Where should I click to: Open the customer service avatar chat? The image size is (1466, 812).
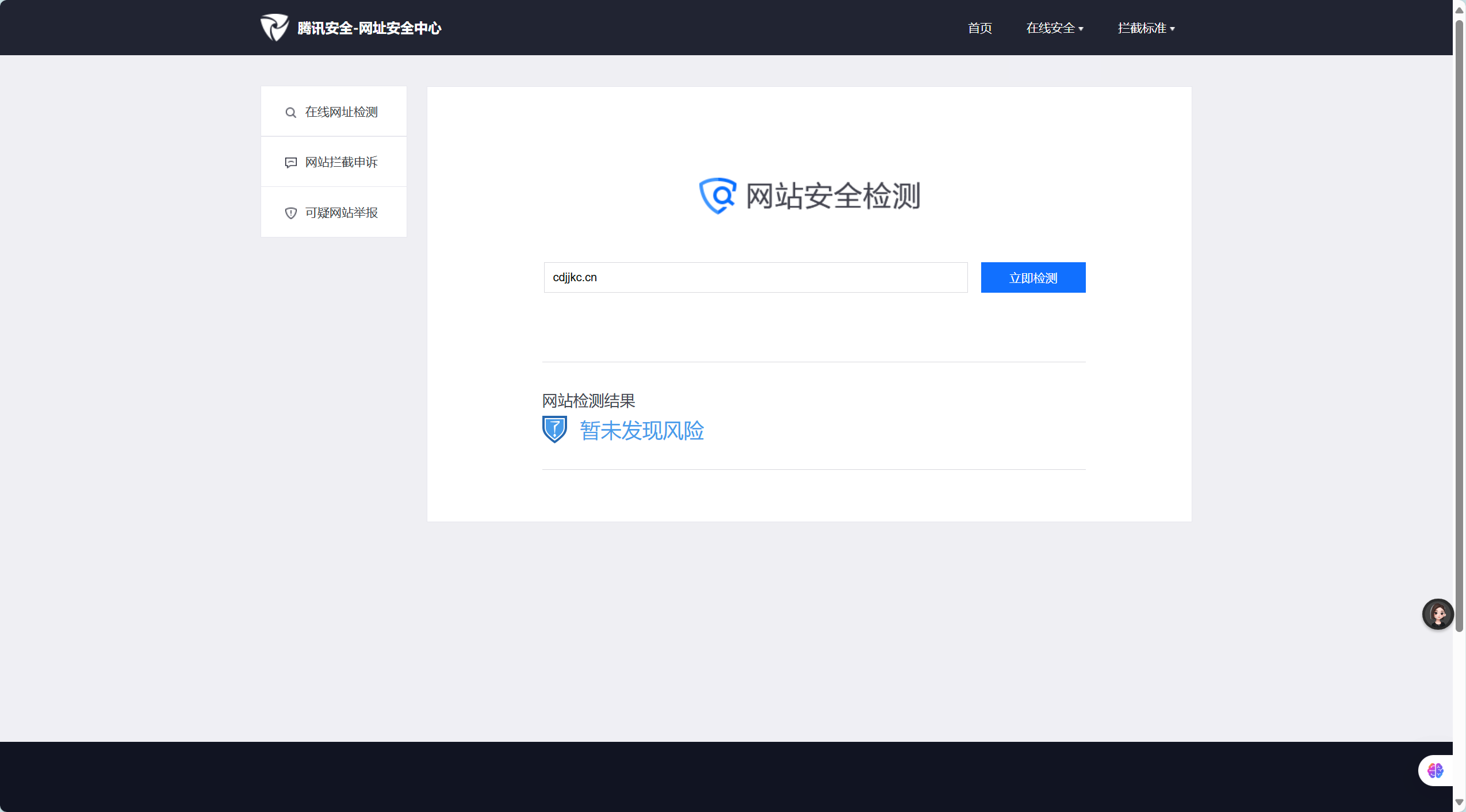pos(1437,614)
